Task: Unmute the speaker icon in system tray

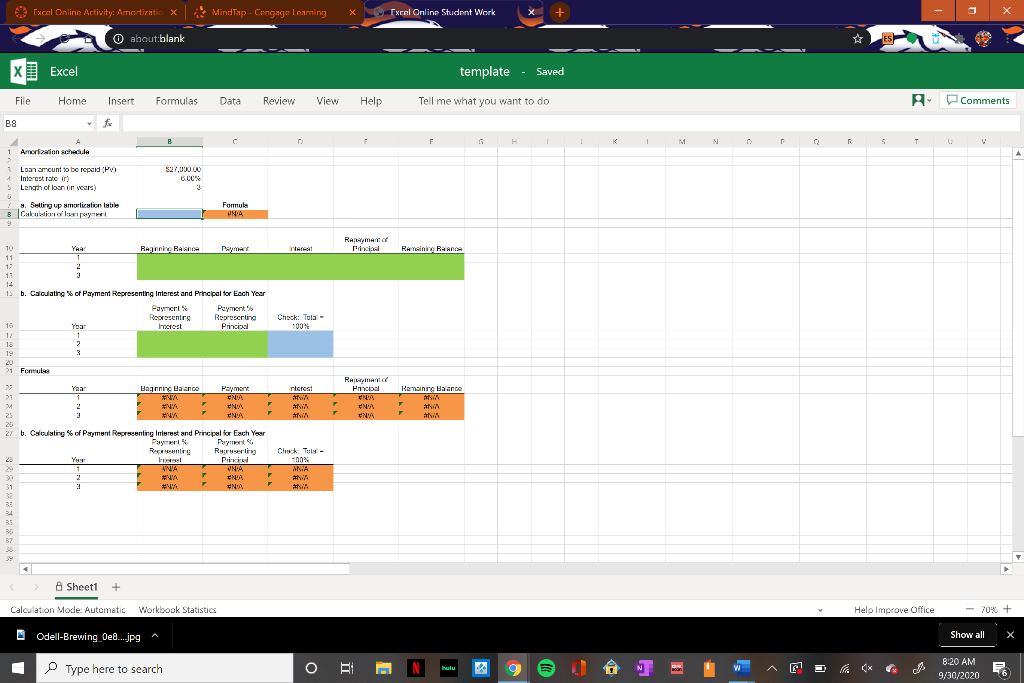Action: point(864,668)
